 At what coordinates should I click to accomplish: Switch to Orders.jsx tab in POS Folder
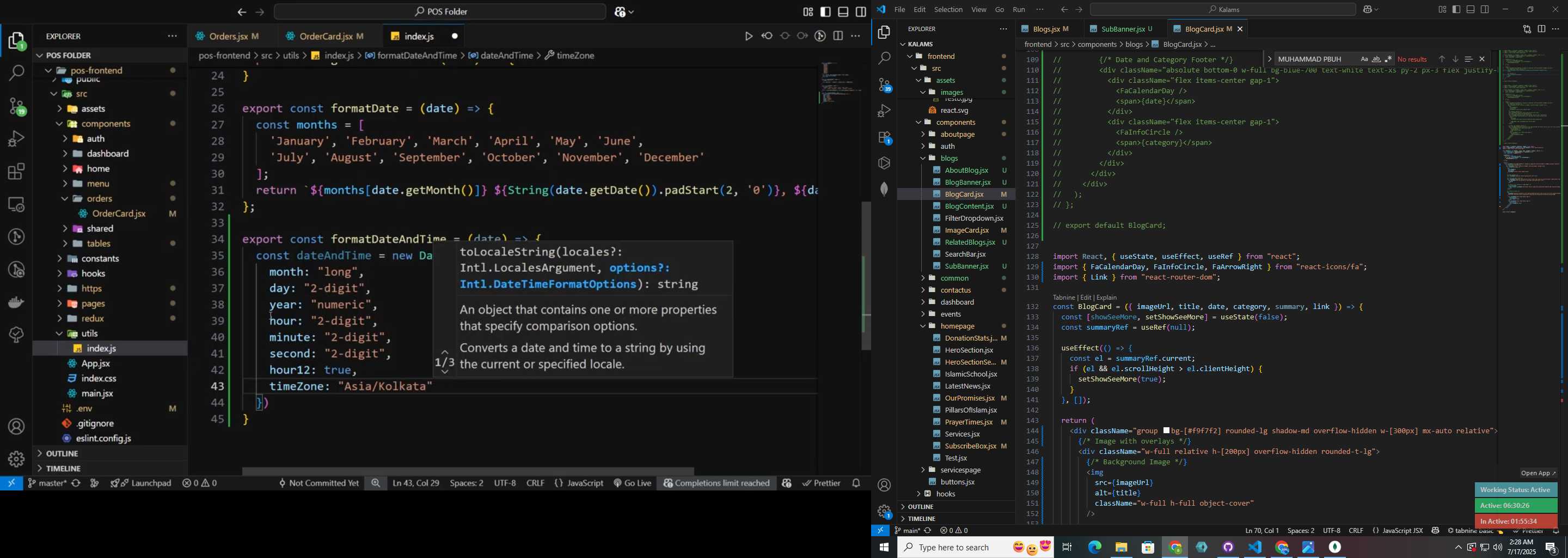click(228, 37)
